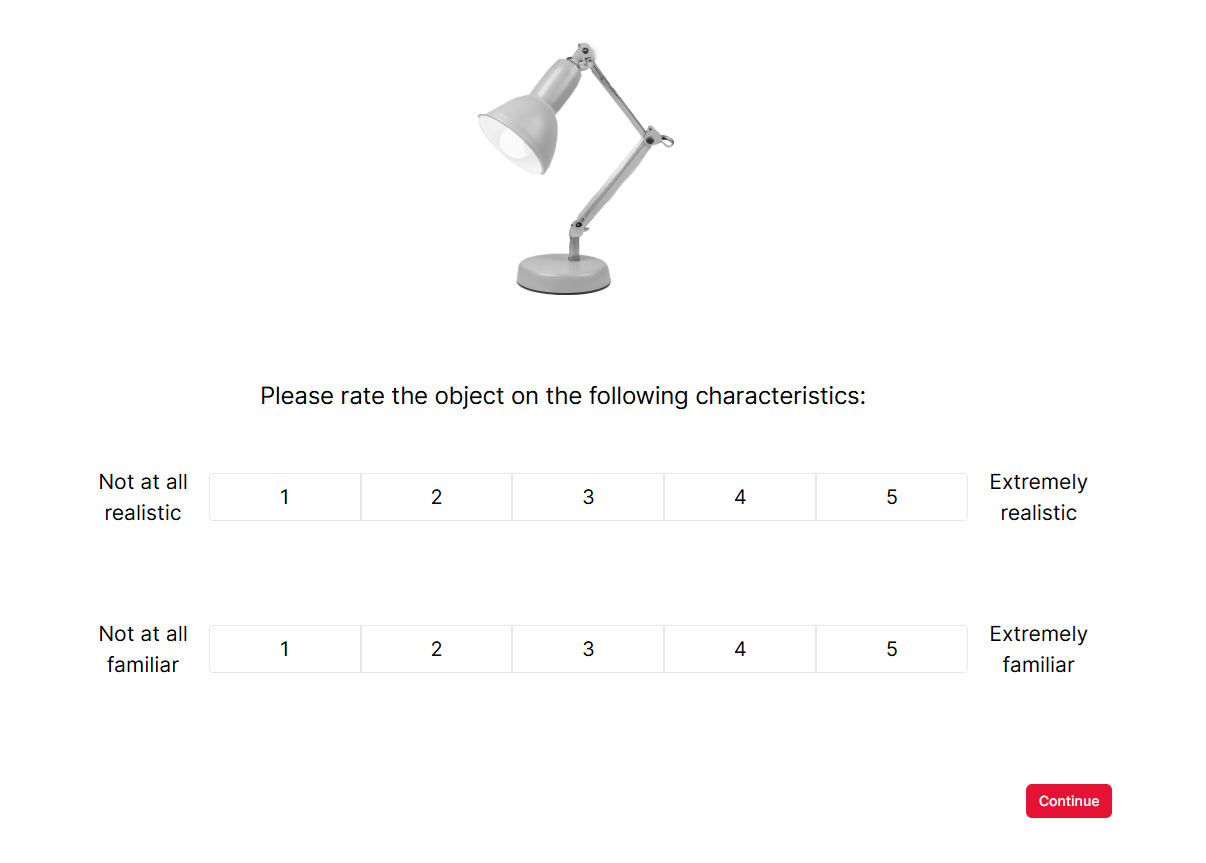This screenshot has height=863, width=1206.
Task: Click the "Please rate the object" instruction text
Action: click(562, 396)
